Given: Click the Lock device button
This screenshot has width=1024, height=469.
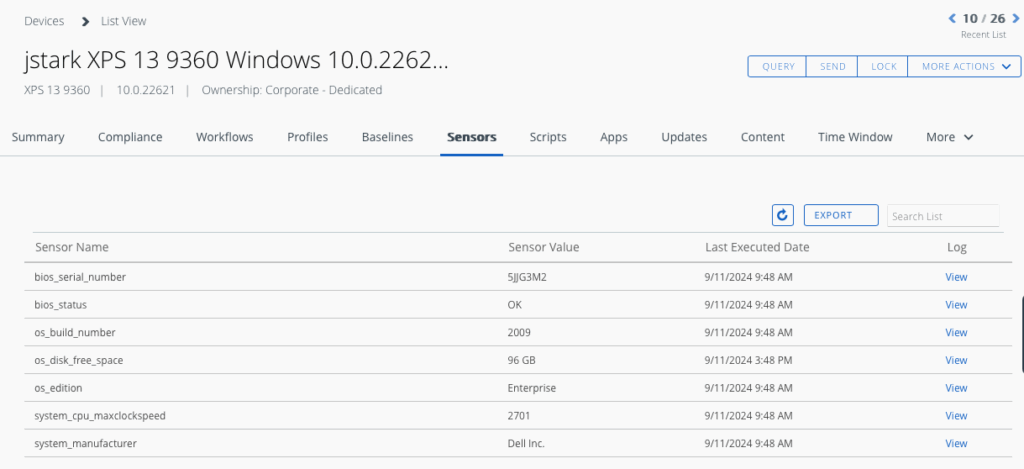Looking at the screenshot, I should pyautogui.click(x=883, y=66).
